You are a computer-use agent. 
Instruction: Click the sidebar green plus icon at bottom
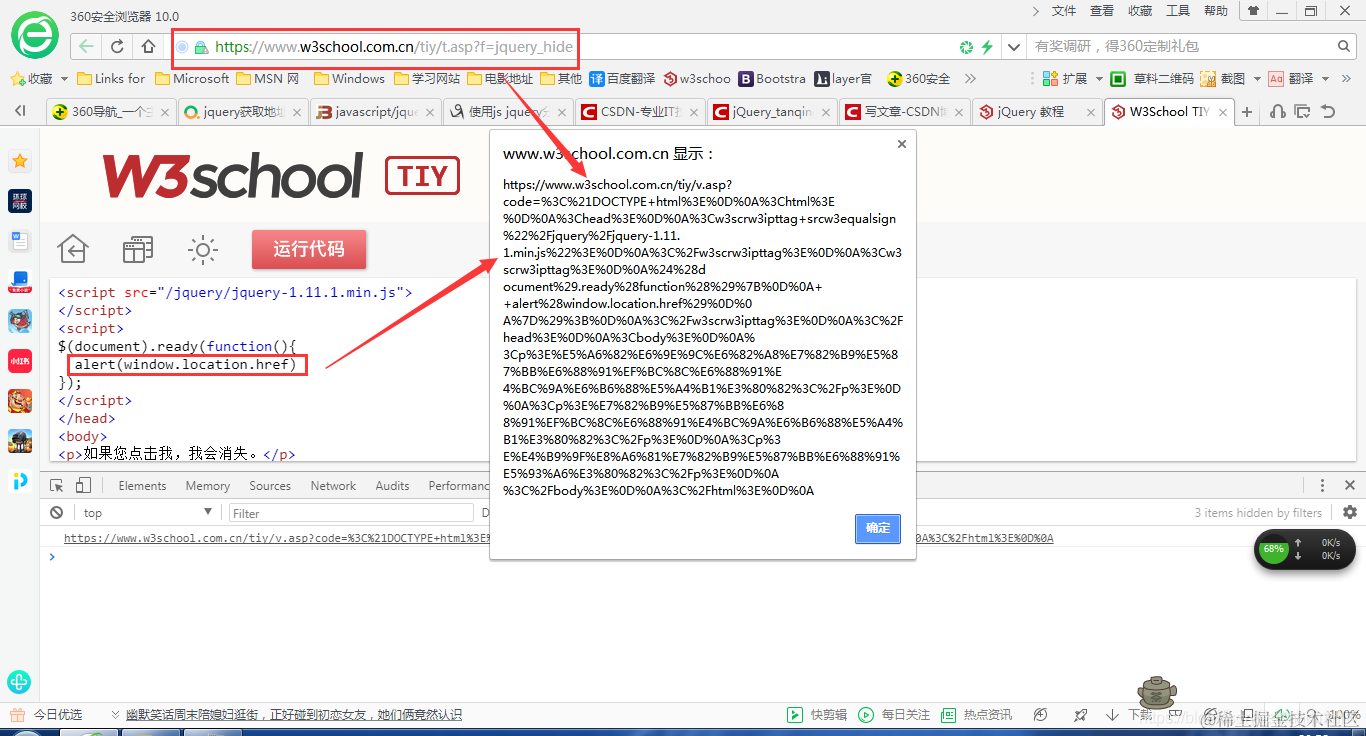pyautogui.click(x=19, y=682)
